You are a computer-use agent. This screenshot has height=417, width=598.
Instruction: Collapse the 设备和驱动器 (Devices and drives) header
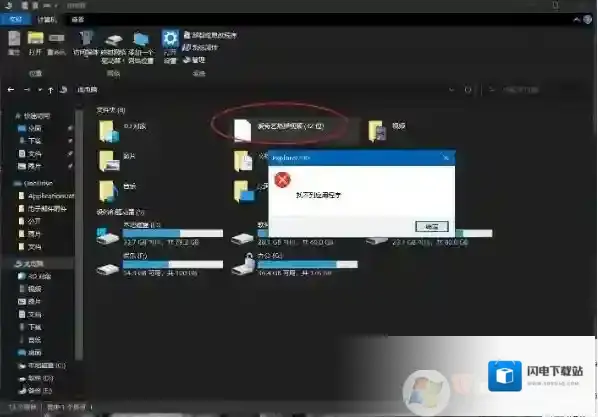coord(120,212)
